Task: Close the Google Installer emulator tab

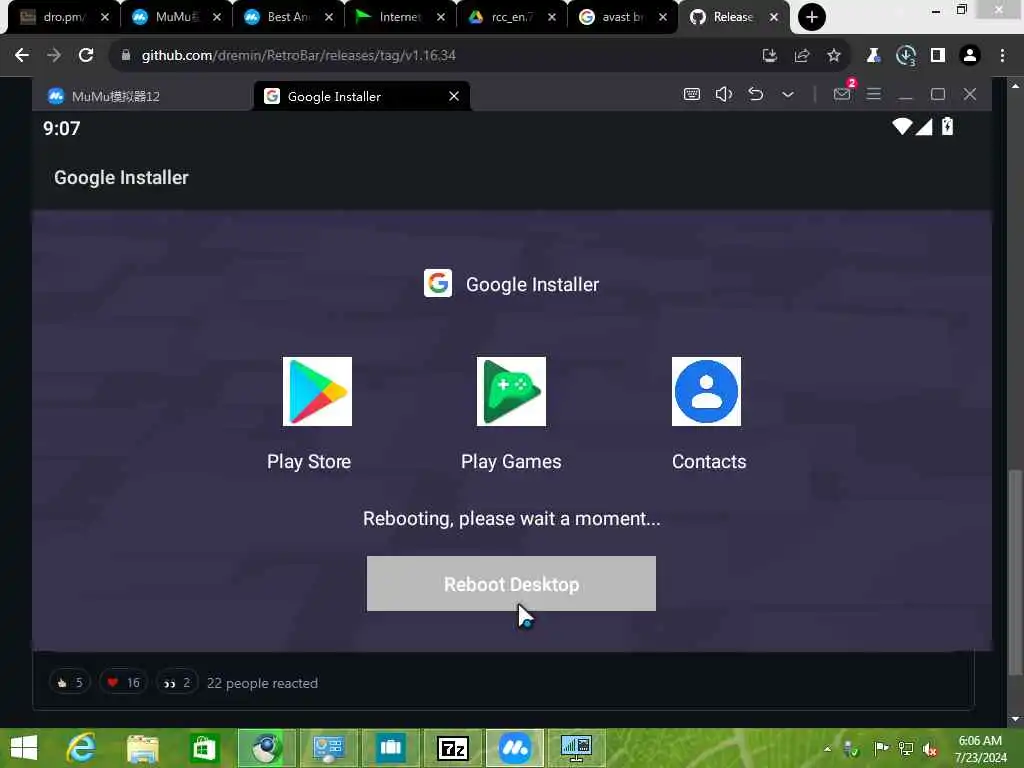Action: pyautogui.click(x=454, y=96)
